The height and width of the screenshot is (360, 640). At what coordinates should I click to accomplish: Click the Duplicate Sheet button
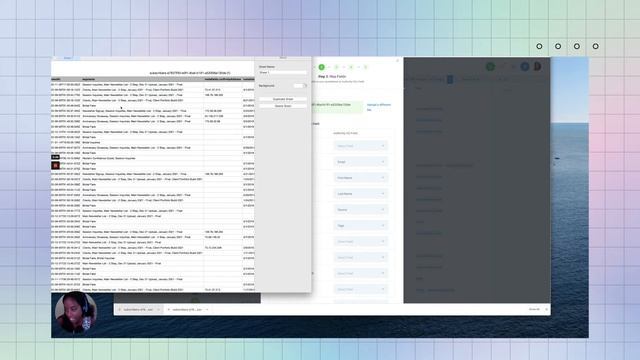coord(283,99)
